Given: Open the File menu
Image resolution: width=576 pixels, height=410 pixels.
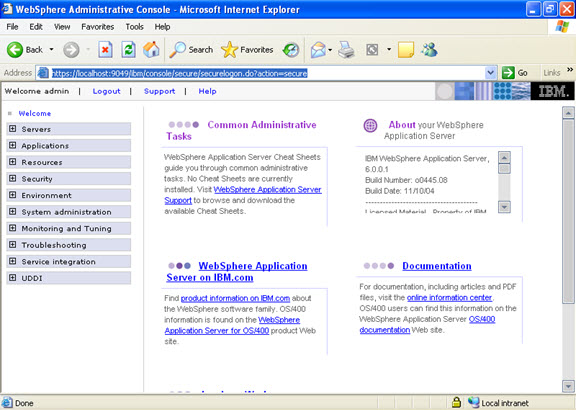Looking at the screenshot, I should (12, 27).
